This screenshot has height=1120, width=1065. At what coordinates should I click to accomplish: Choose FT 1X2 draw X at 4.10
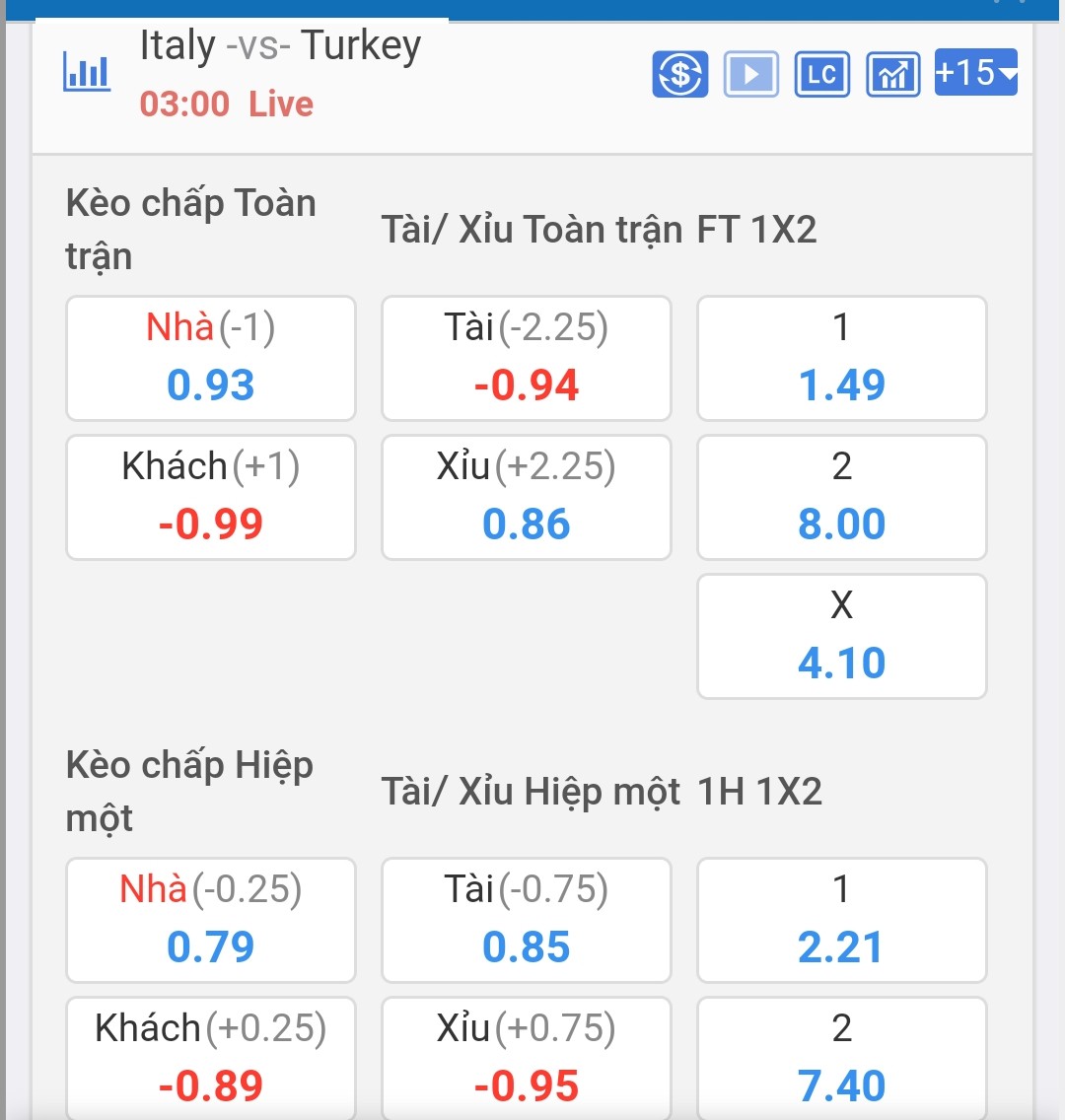click(x=841, y=636)
